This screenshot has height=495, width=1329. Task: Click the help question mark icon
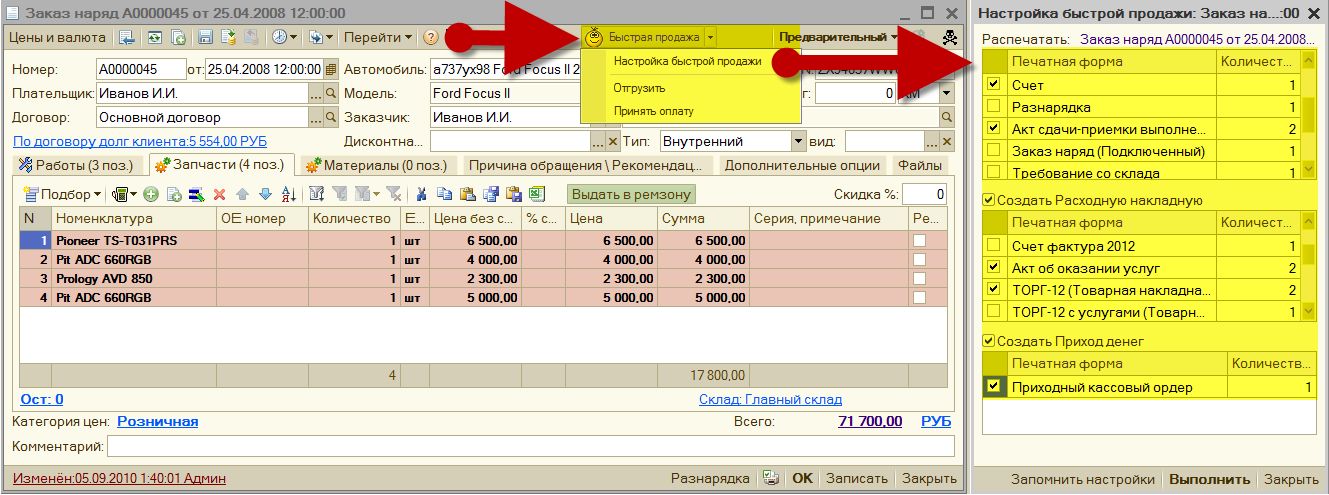pyautogui.click(x=431, y=37)
